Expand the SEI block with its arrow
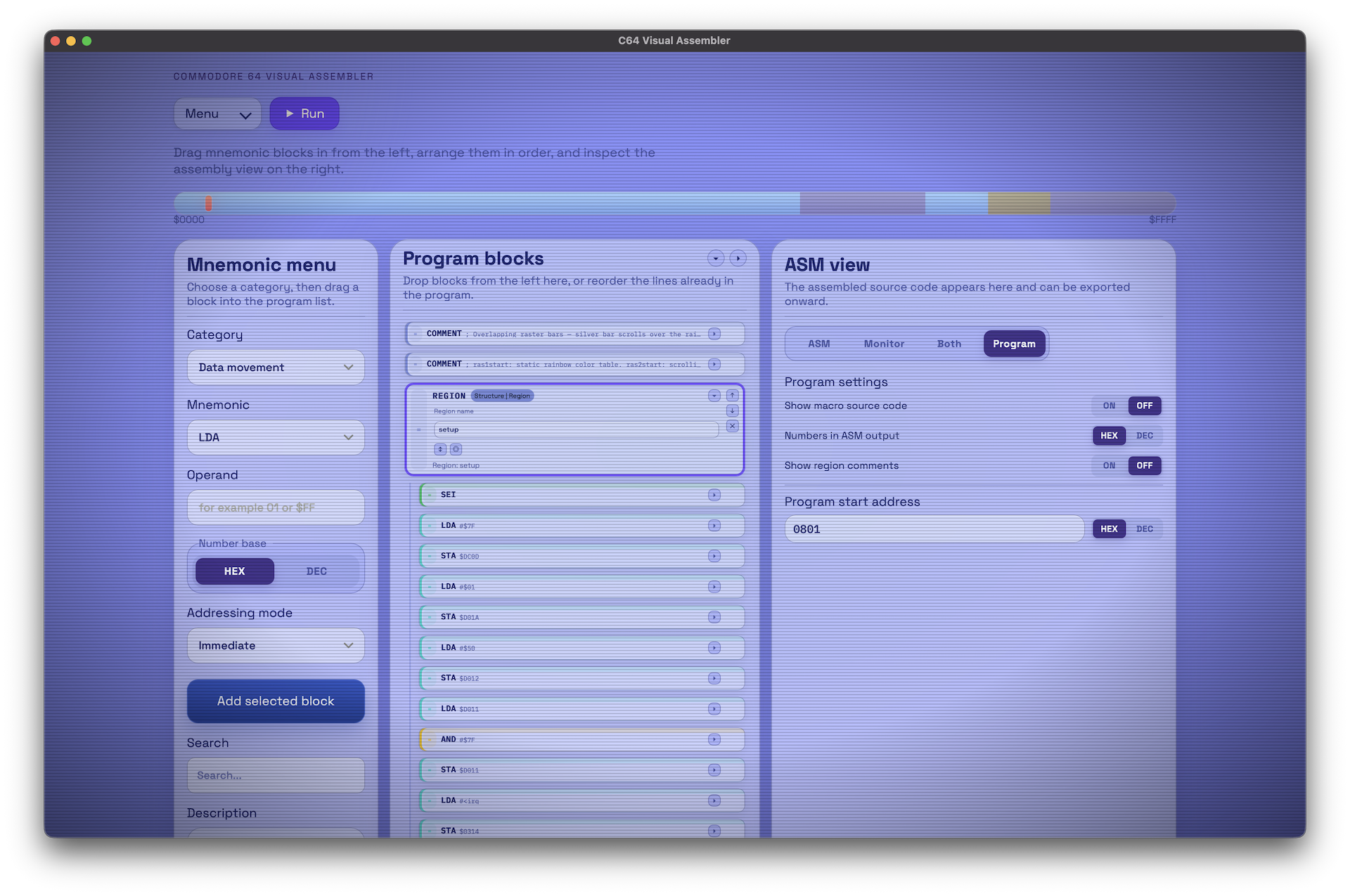Viewport: 1350px width, 896px height. 714,495
